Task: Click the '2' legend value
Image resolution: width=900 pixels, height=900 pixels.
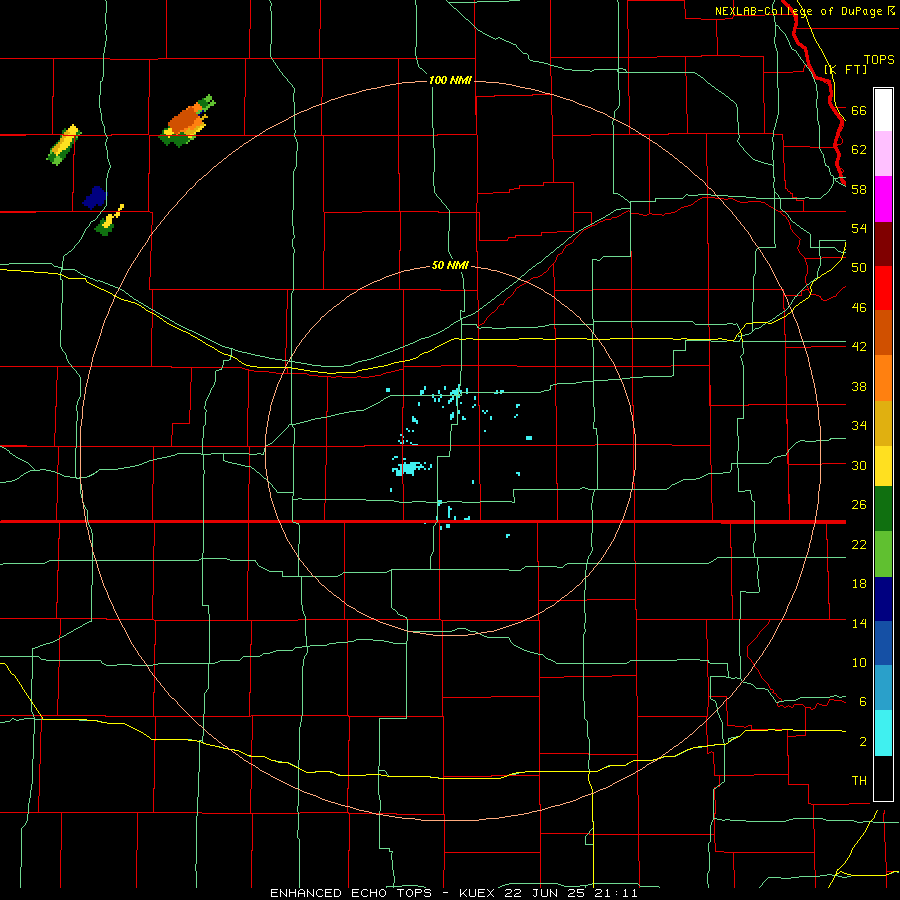Action: [863, 742]
